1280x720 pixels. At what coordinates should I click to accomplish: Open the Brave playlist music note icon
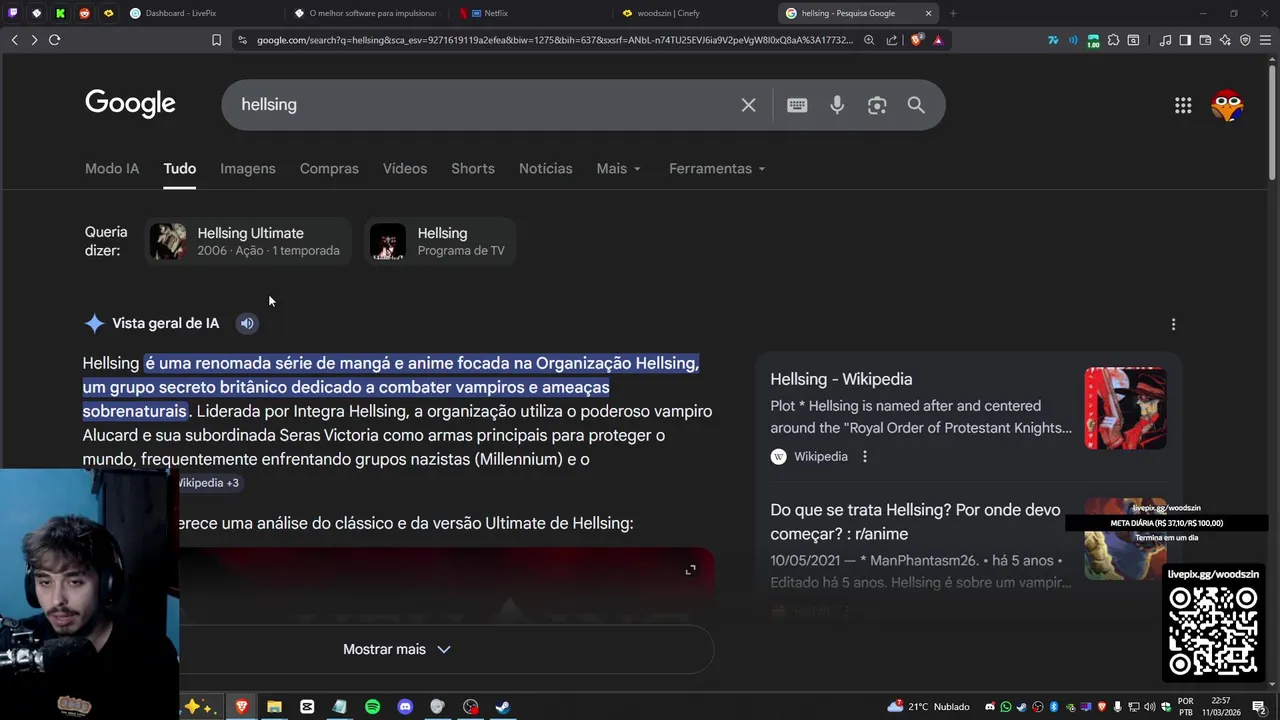click(x=1165, y=40)
